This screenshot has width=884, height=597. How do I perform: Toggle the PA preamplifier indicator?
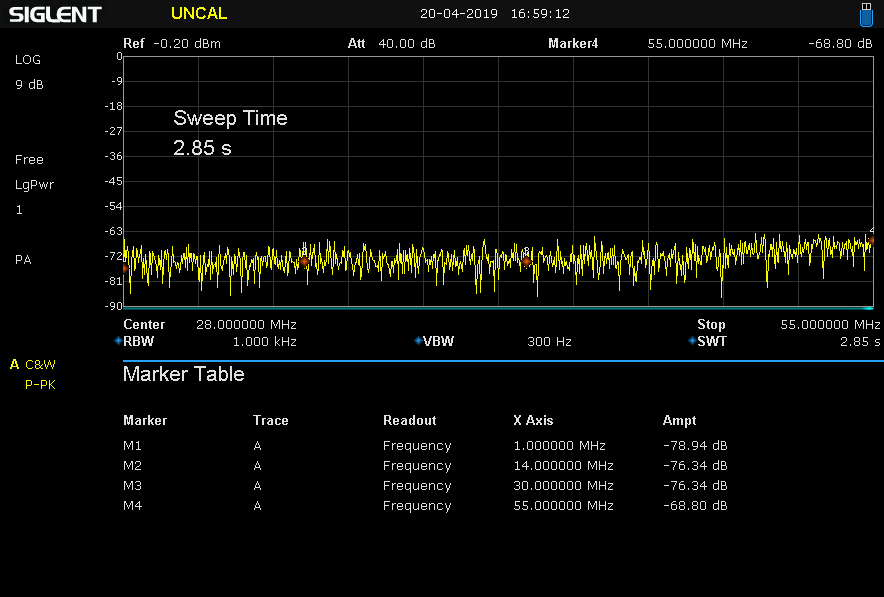pos(23,260)
